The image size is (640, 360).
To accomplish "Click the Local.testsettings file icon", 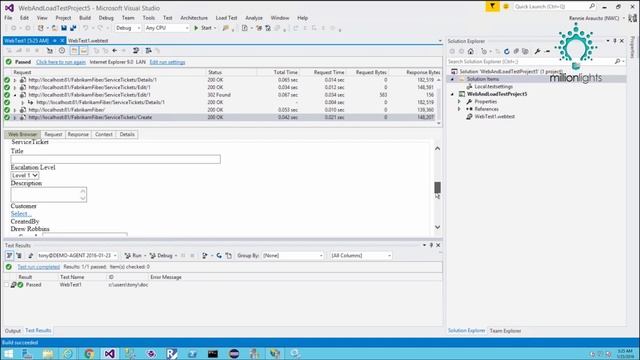I will pyautogui.click(x=469, y=87).
